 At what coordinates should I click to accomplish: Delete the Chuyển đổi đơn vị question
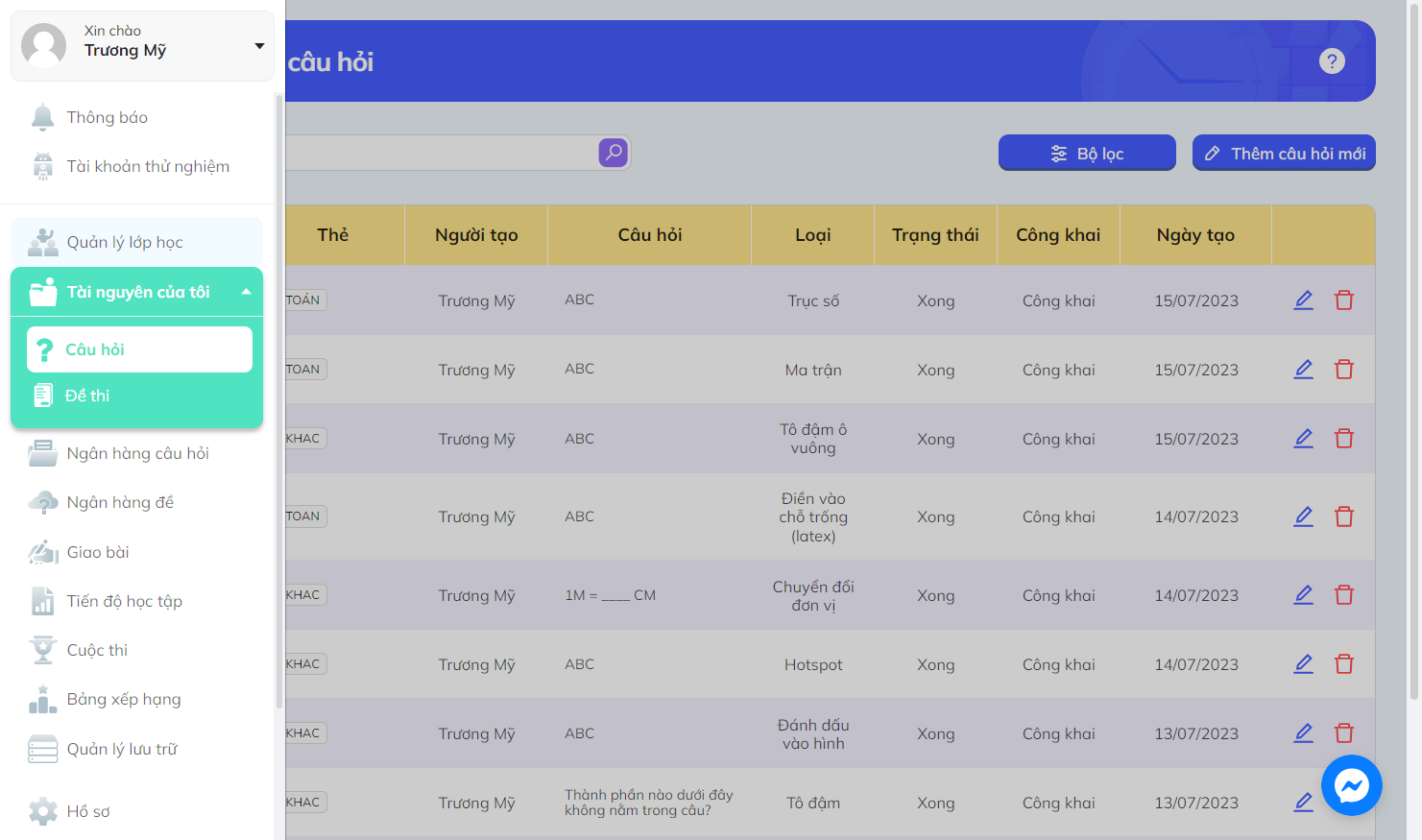1344,595
